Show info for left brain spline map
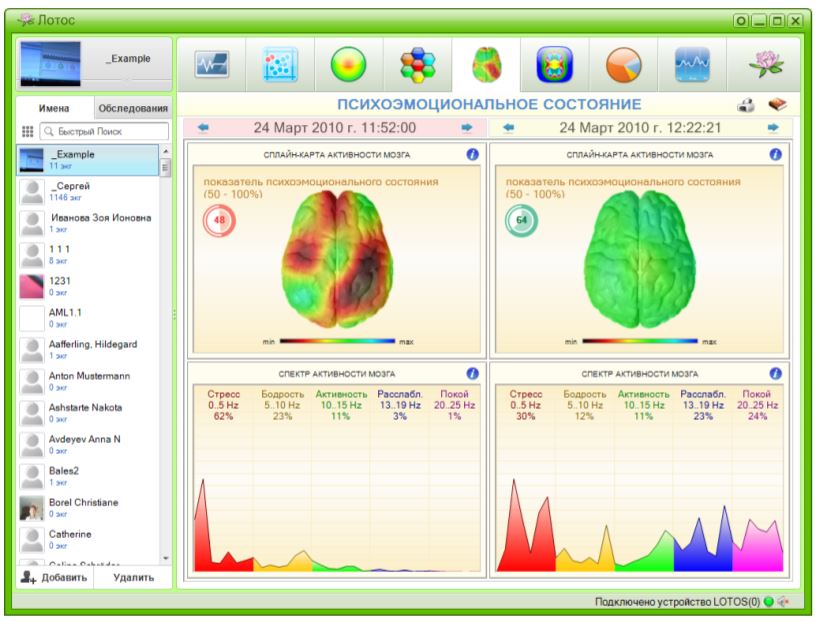The image size is (823, 623). pyautogui.click(x=473, y=154)
